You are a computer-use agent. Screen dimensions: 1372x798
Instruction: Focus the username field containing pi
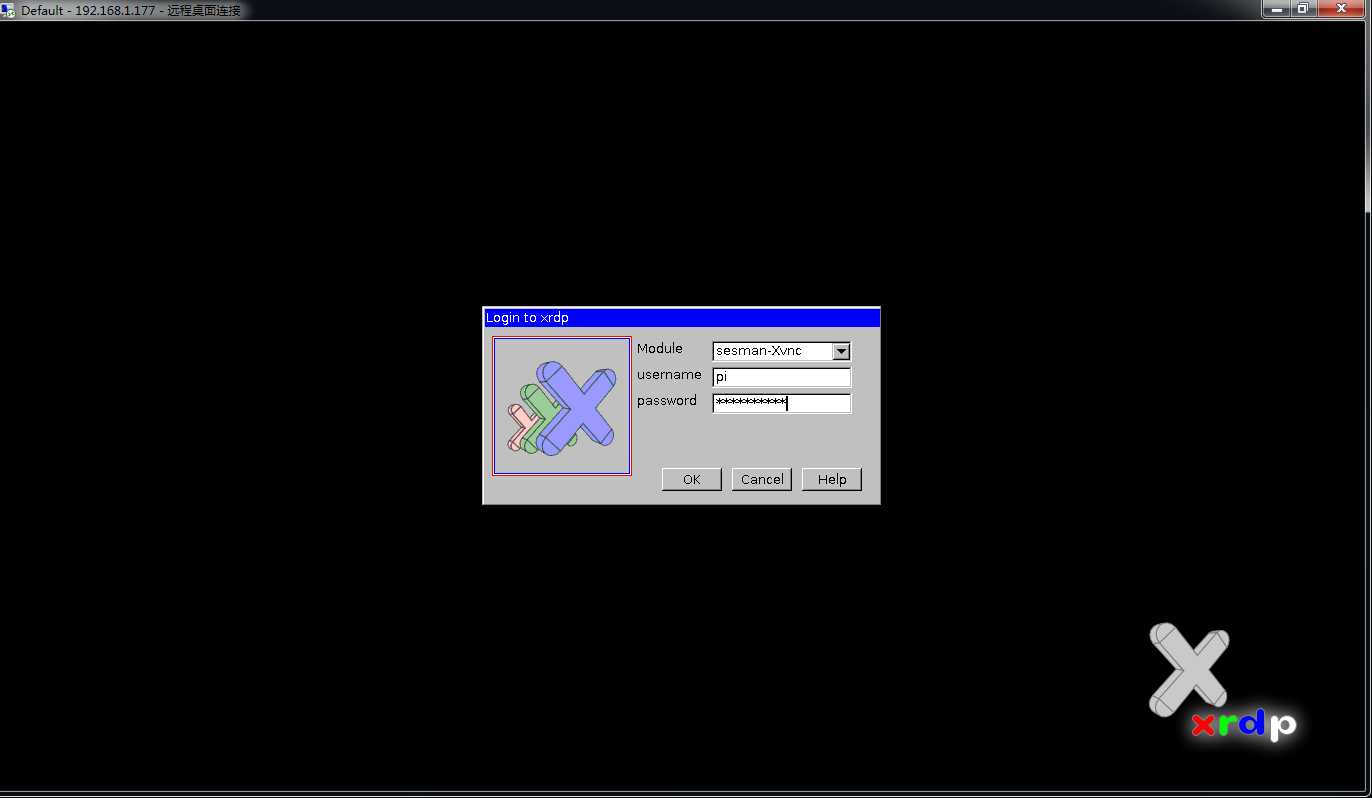(781, 377)
